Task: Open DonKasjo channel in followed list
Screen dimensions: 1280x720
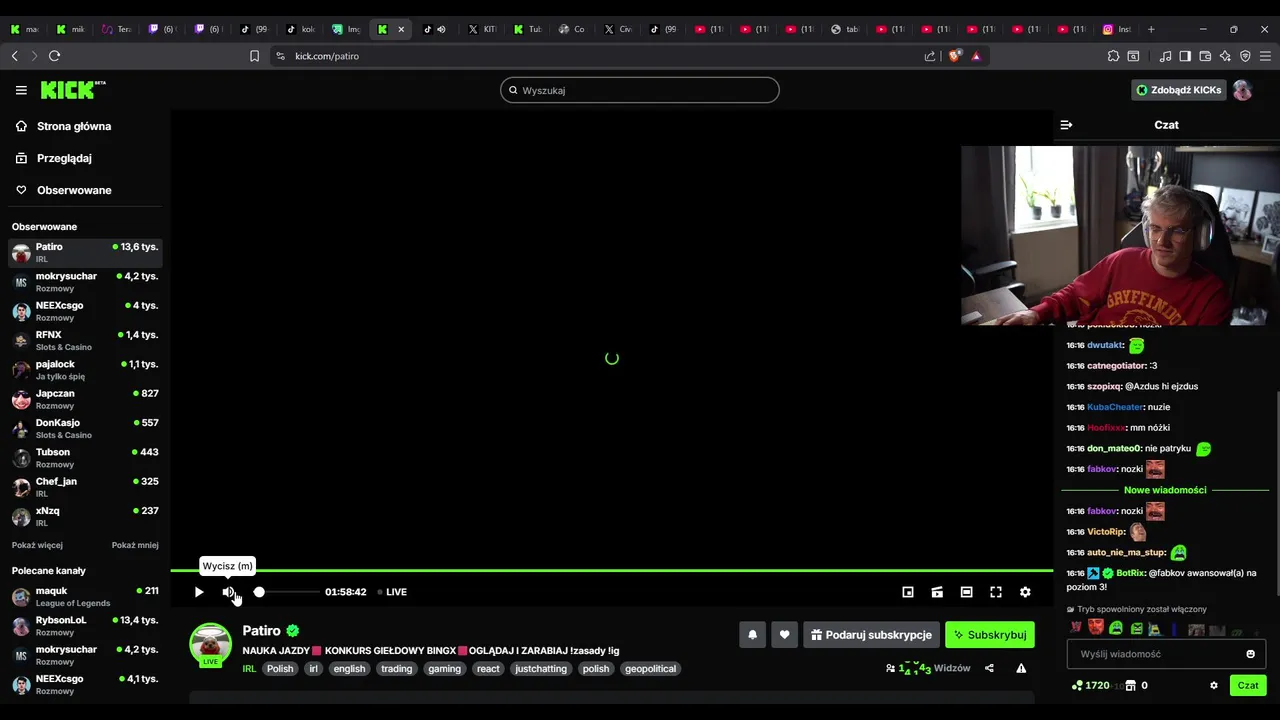Action: click(x=86, y=428)
